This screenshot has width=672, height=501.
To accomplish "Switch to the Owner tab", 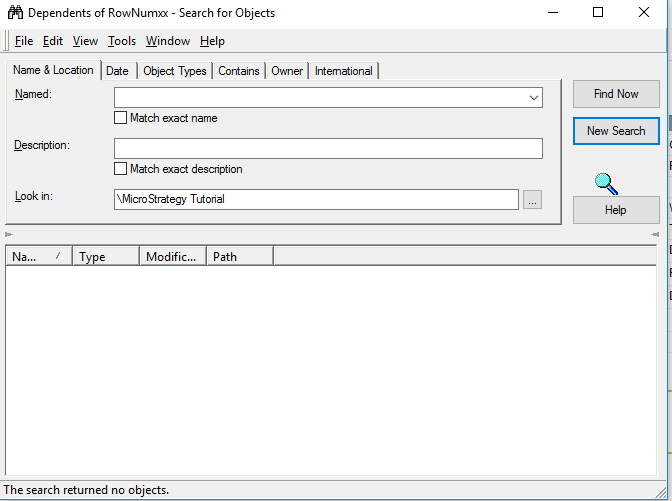I will click(287, 71).
